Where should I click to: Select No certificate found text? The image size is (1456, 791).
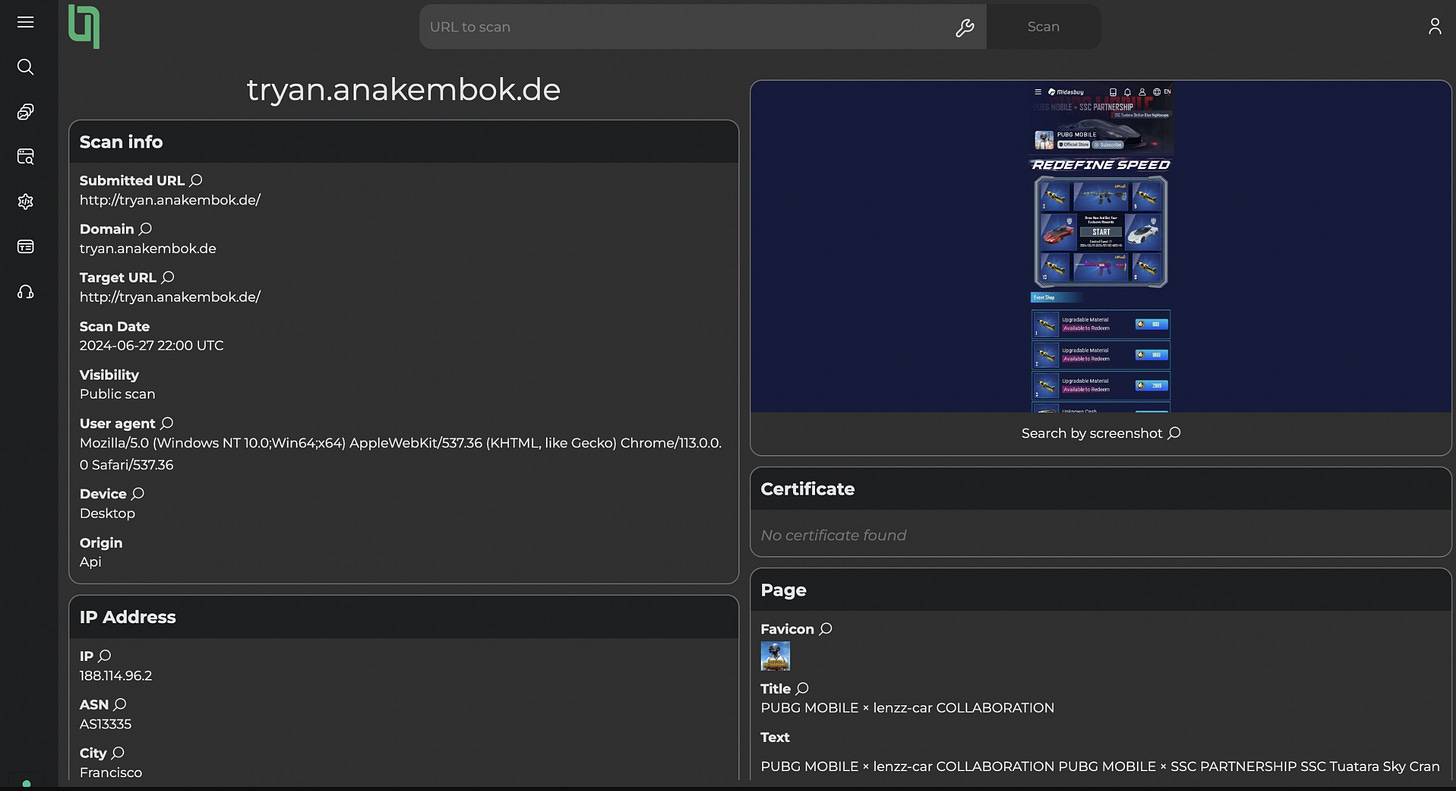[x=833, y=535]
